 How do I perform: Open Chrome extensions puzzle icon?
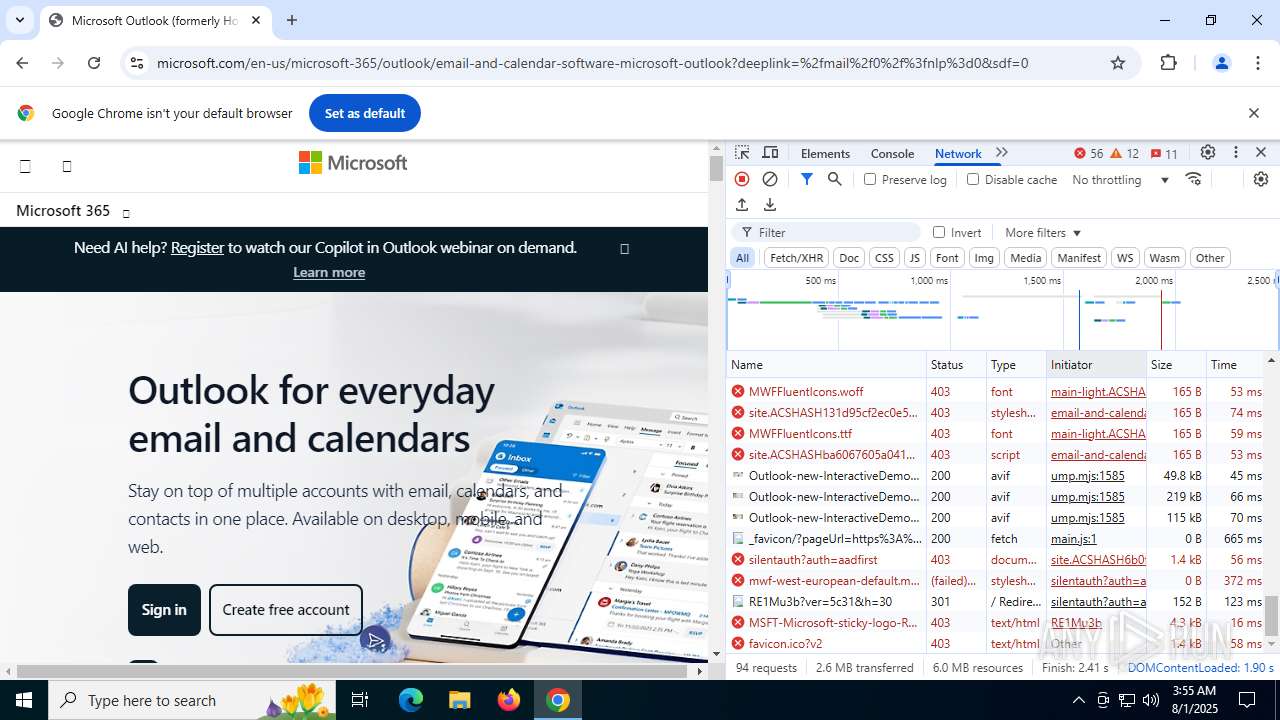pos(1168,63)
